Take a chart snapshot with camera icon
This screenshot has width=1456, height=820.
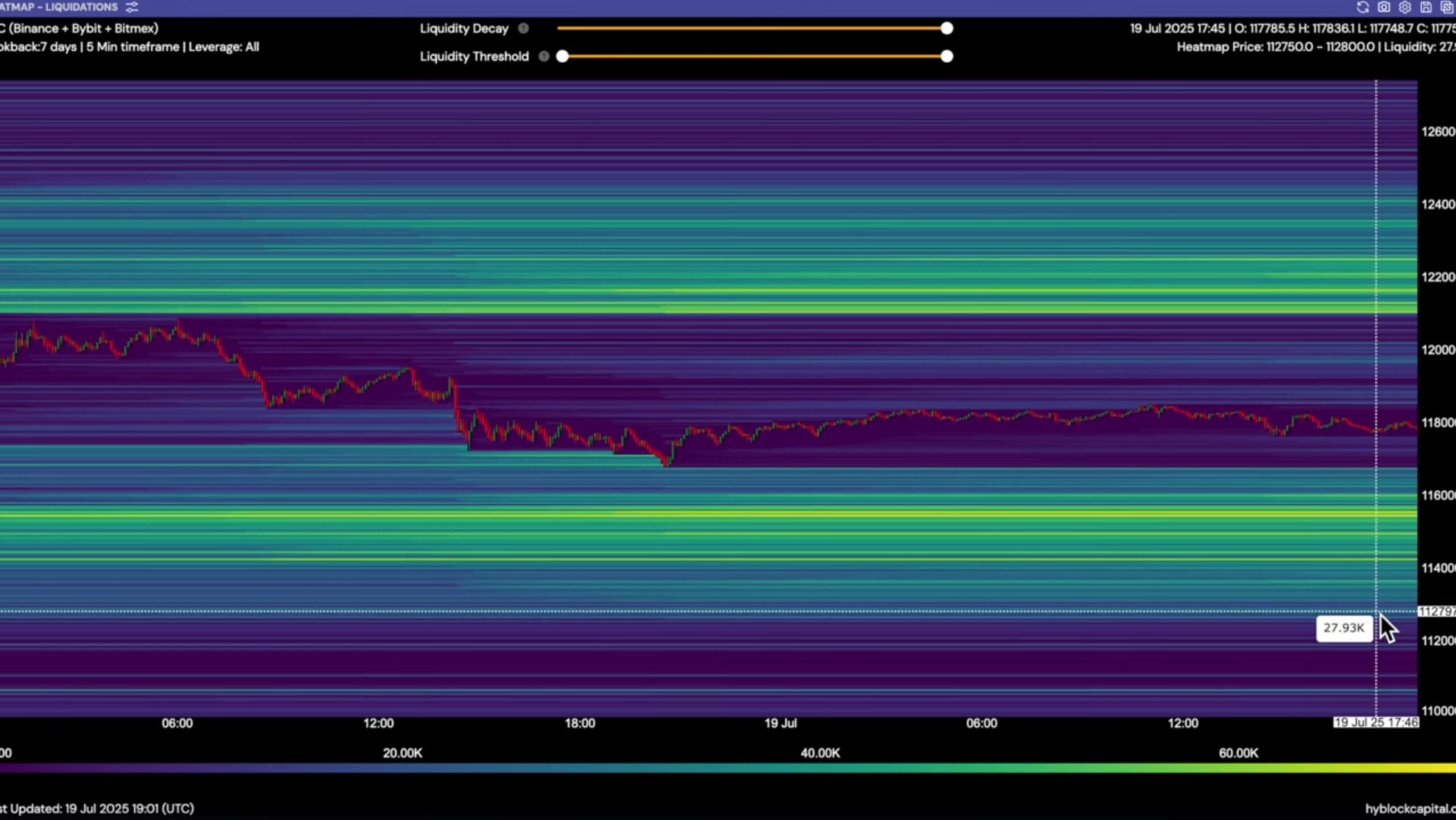click(1384, 7)
